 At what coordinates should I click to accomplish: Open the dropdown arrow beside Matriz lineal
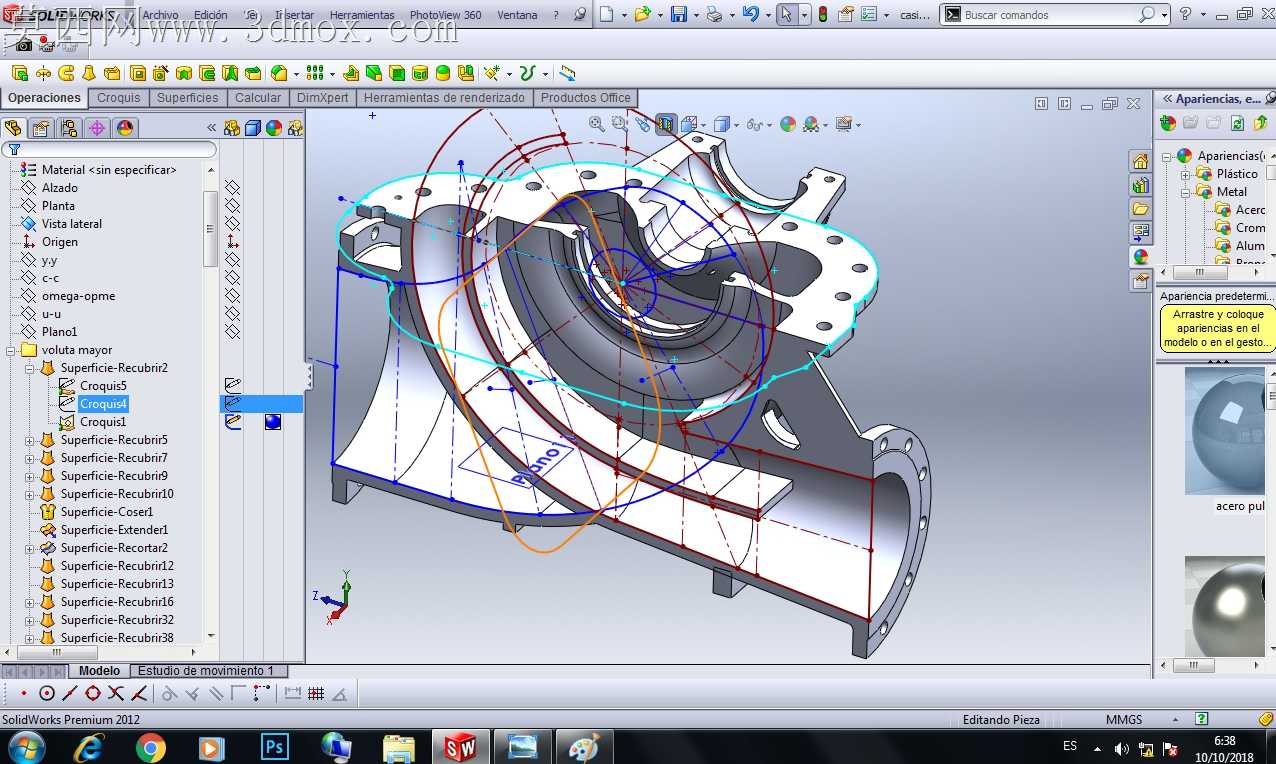[332, 74]
